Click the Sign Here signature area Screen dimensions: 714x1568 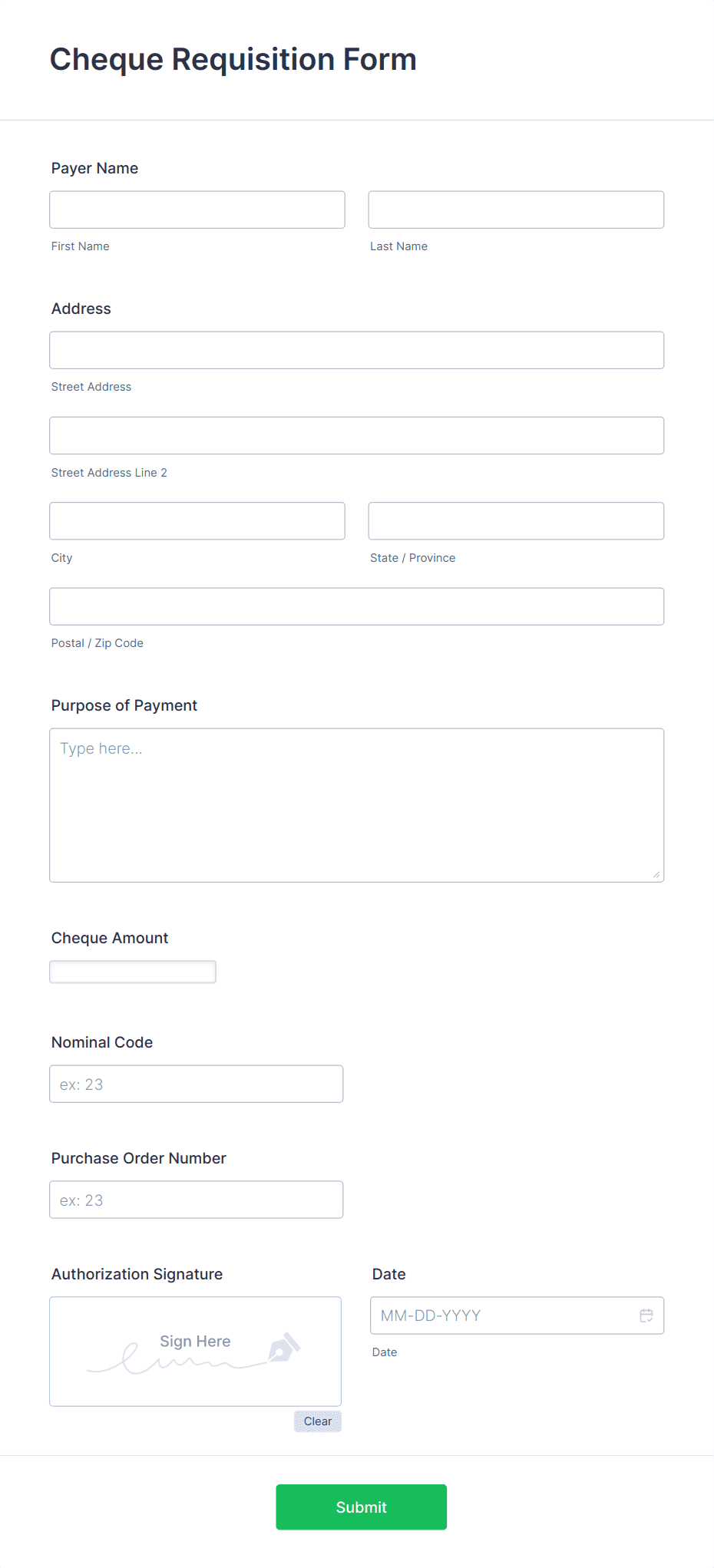tap(194, 1351)
